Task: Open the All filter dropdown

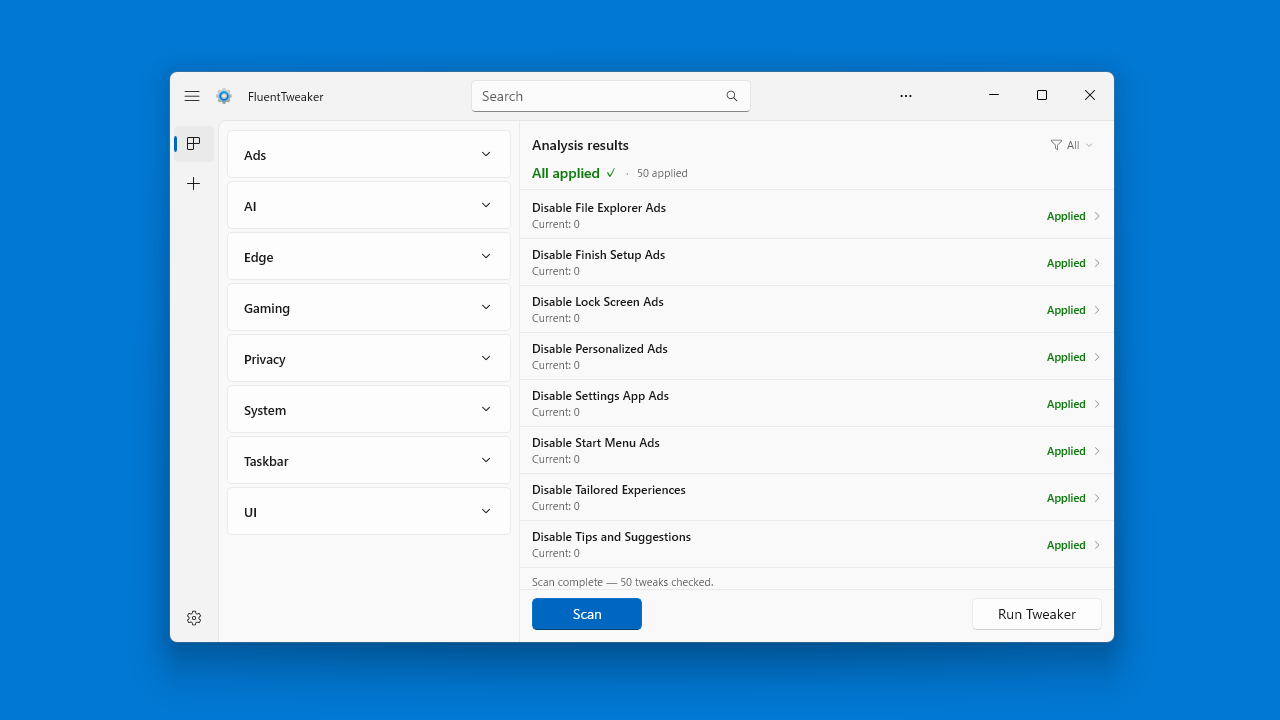Action: pyautogui.click(x=1072, y=145)
